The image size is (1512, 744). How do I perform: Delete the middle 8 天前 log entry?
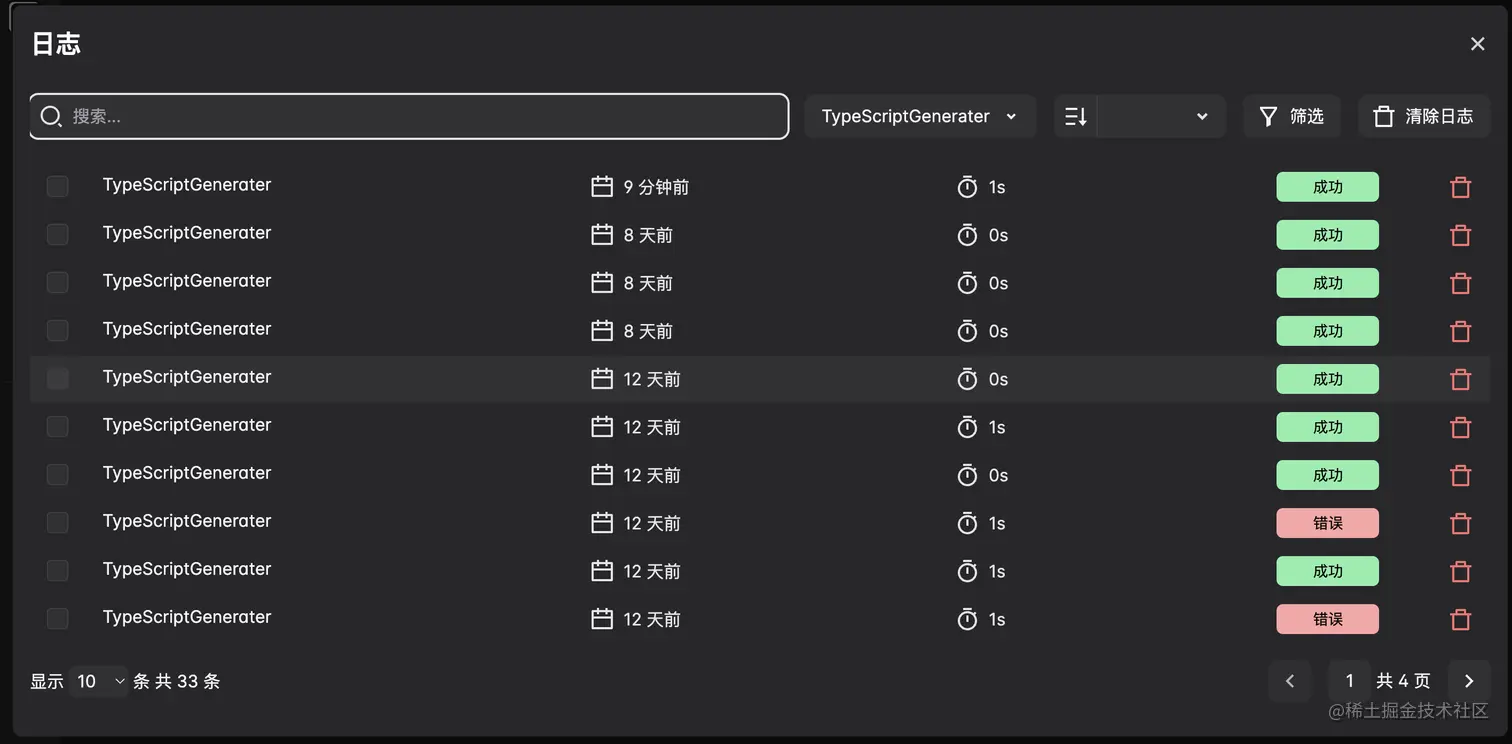(x=1461, y=283)
